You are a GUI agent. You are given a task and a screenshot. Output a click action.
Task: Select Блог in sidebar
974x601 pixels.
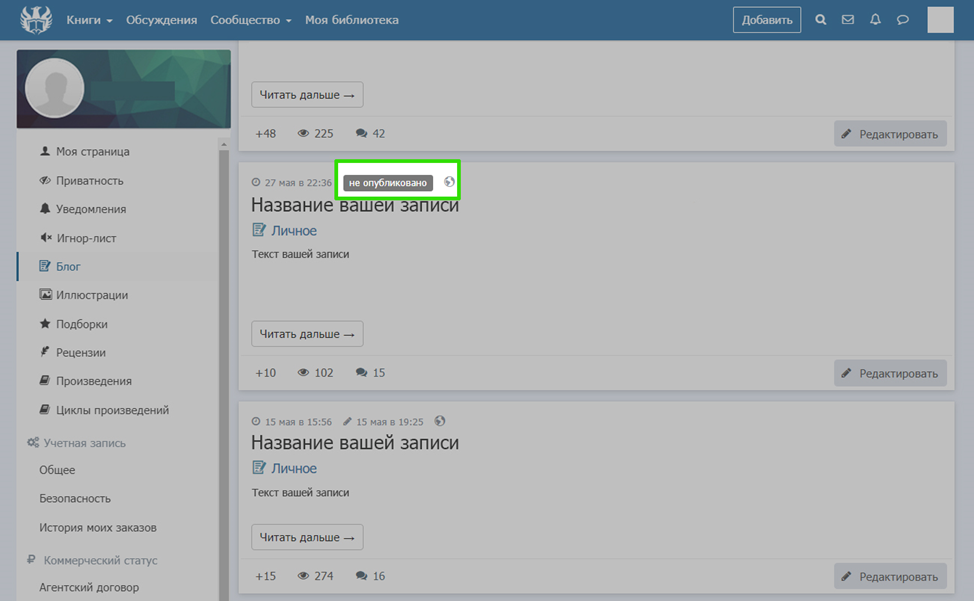(x=68, y=266)
